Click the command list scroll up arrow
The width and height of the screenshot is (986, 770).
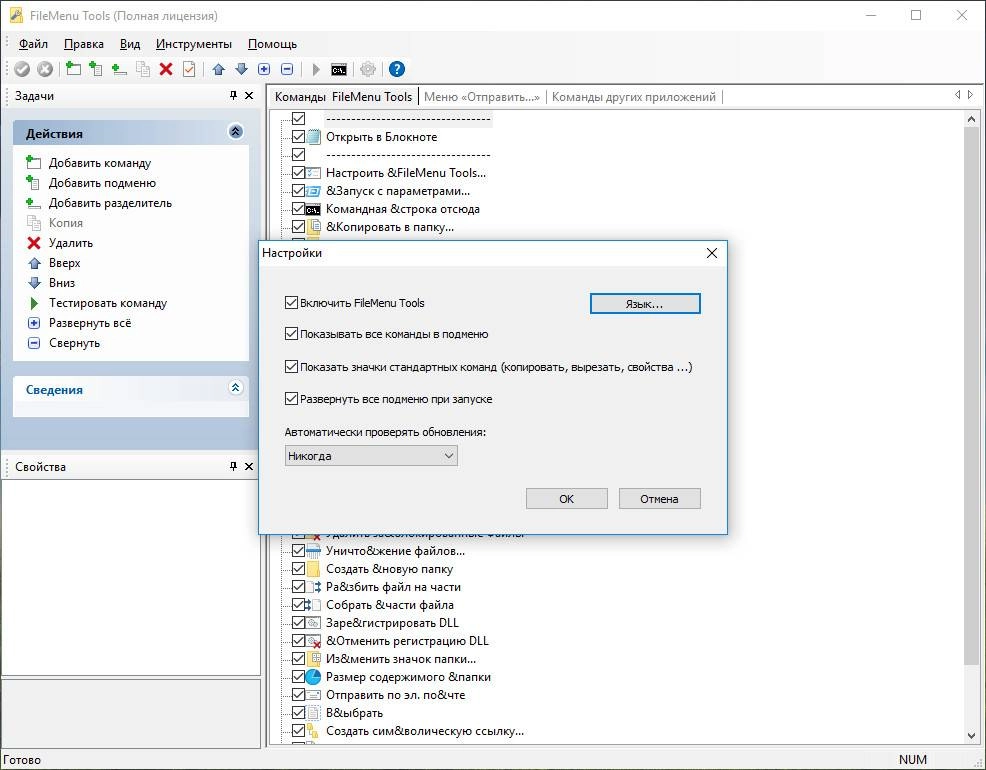point(971,119)
